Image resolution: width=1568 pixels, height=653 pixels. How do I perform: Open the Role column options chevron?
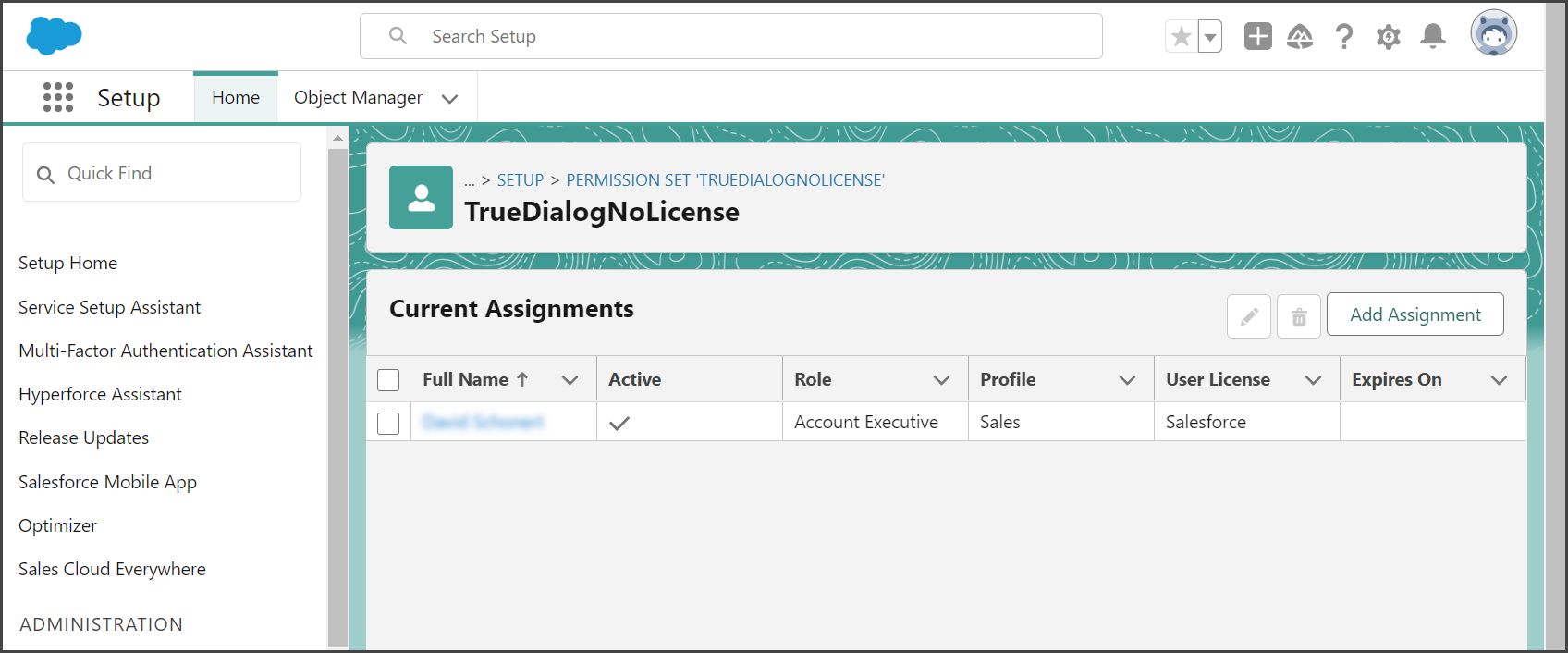942,380
